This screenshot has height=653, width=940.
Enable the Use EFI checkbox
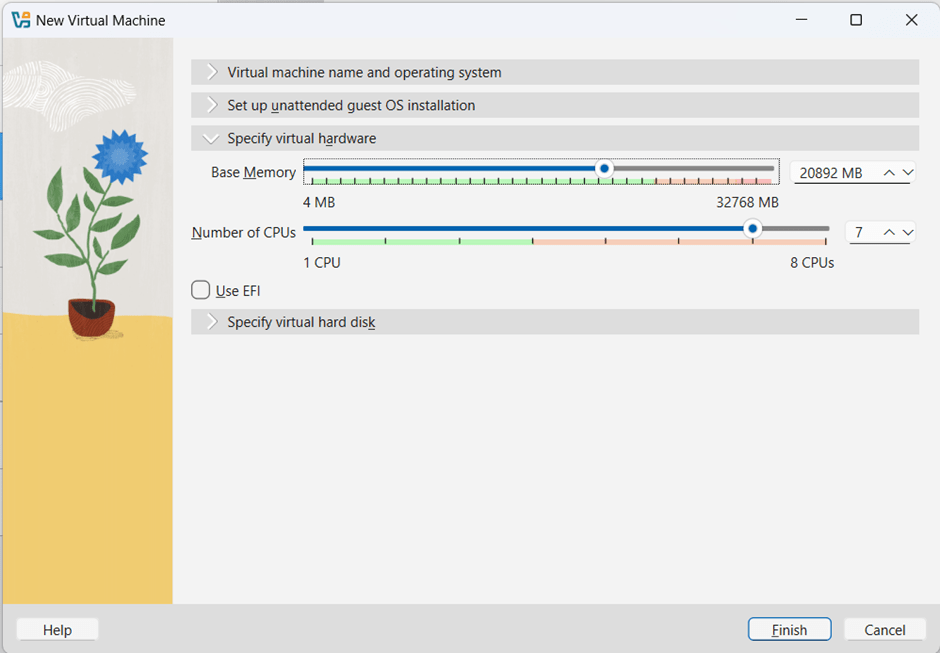click(x=201, y=291)
